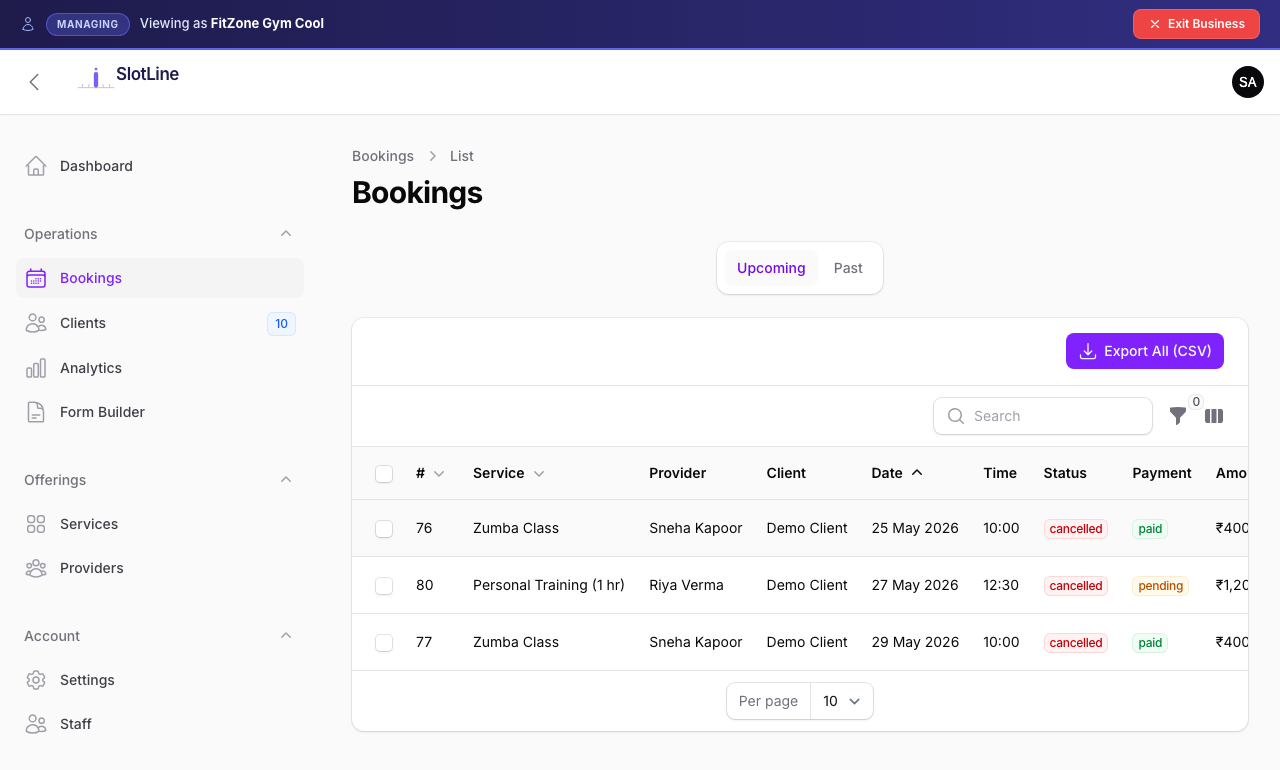Click the Bookings breadcrumb link
1280x770 pixels.
click(383, 156)
